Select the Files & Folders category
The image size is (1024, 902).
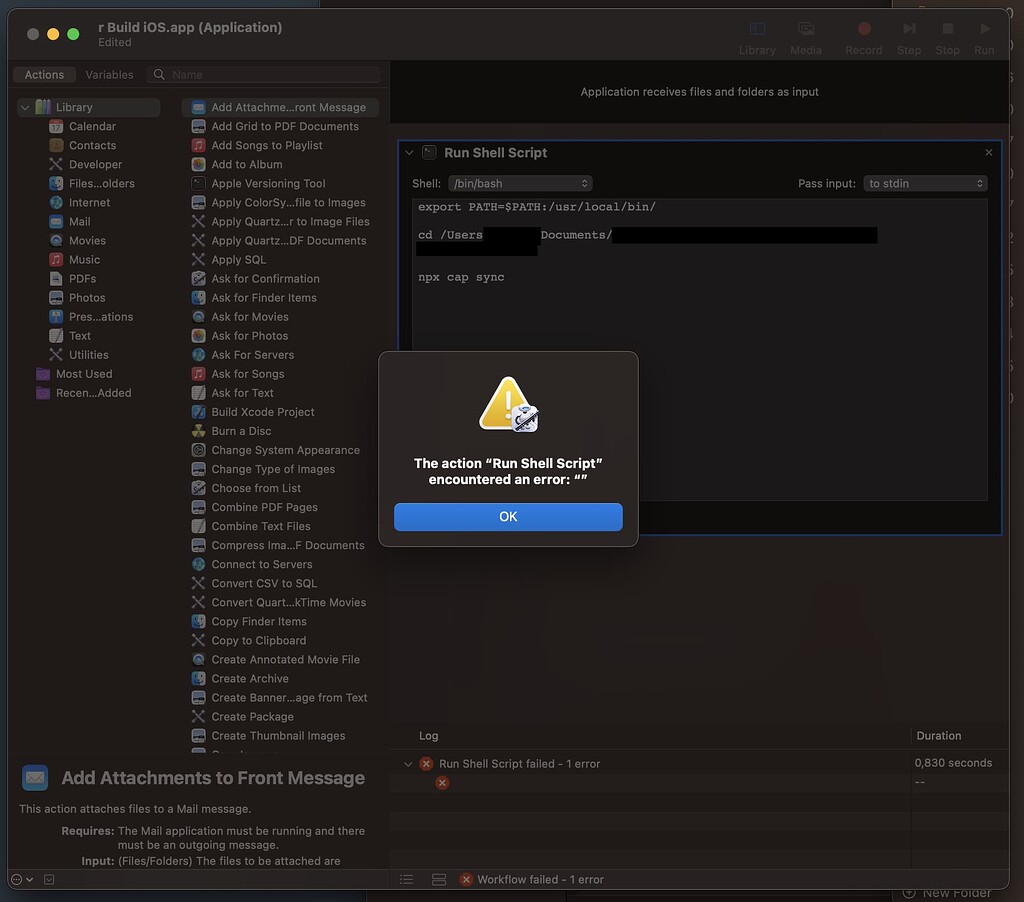click(101, 184)
